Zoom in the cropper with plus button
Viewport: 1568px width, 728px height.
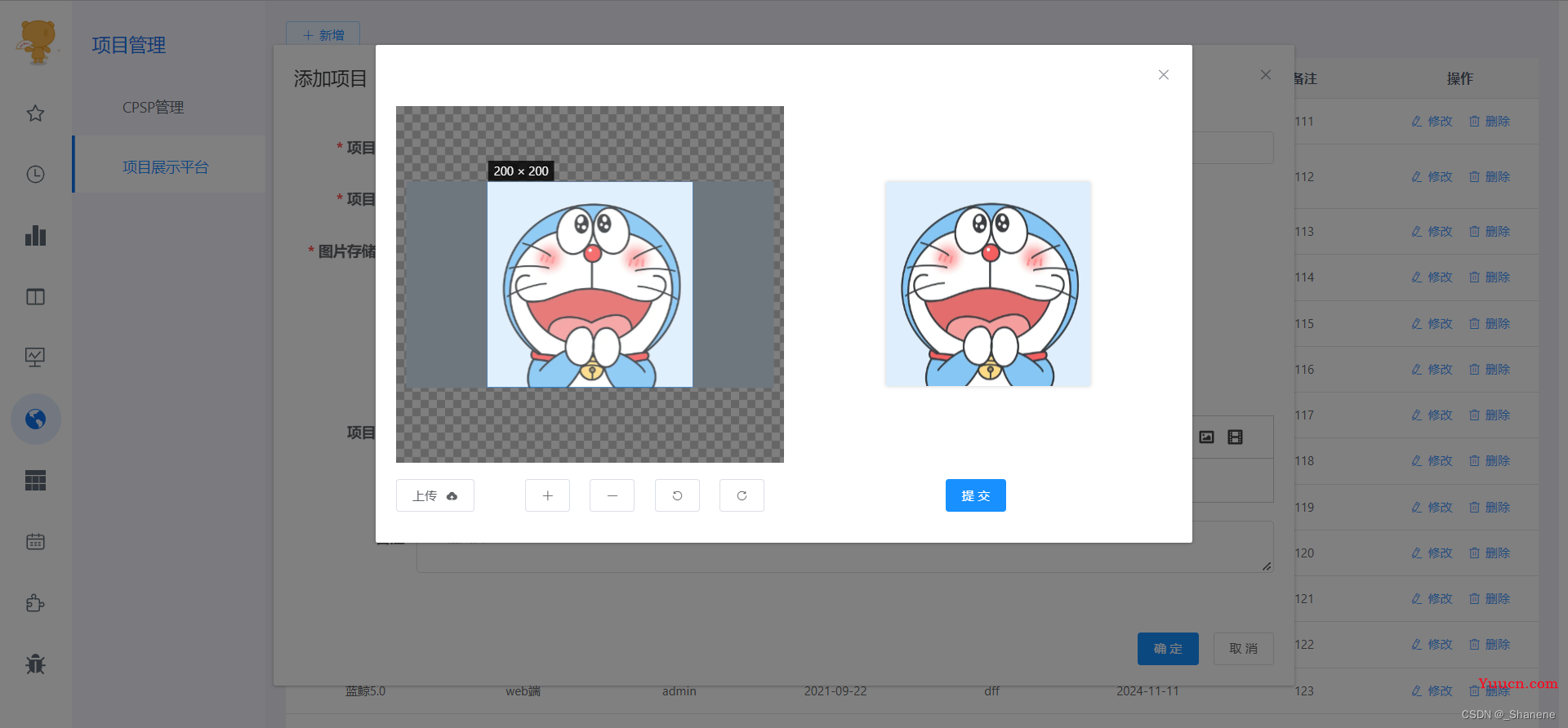[x=547, y=495]
